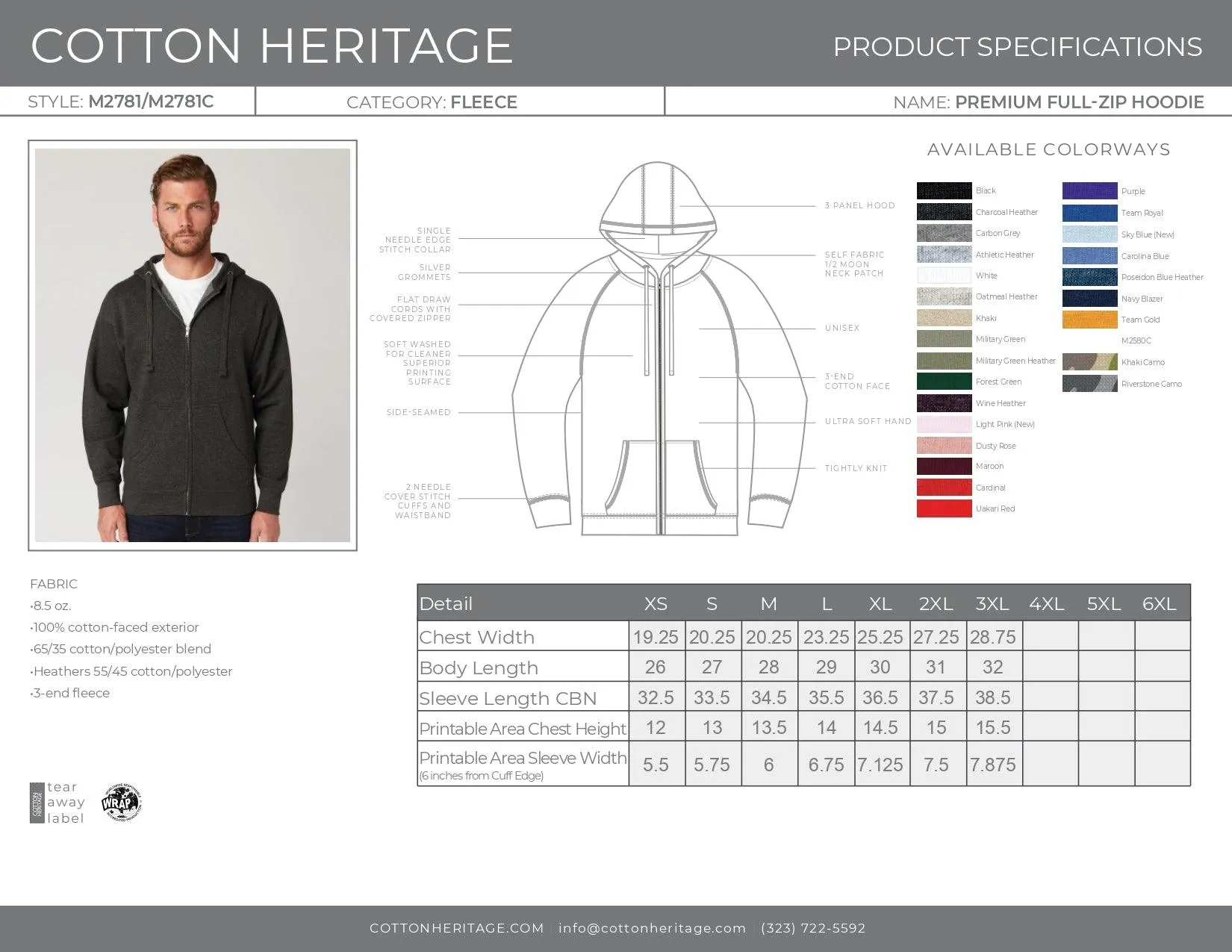Pick the Navy Blazer swatch

[x=1089, y=299]
